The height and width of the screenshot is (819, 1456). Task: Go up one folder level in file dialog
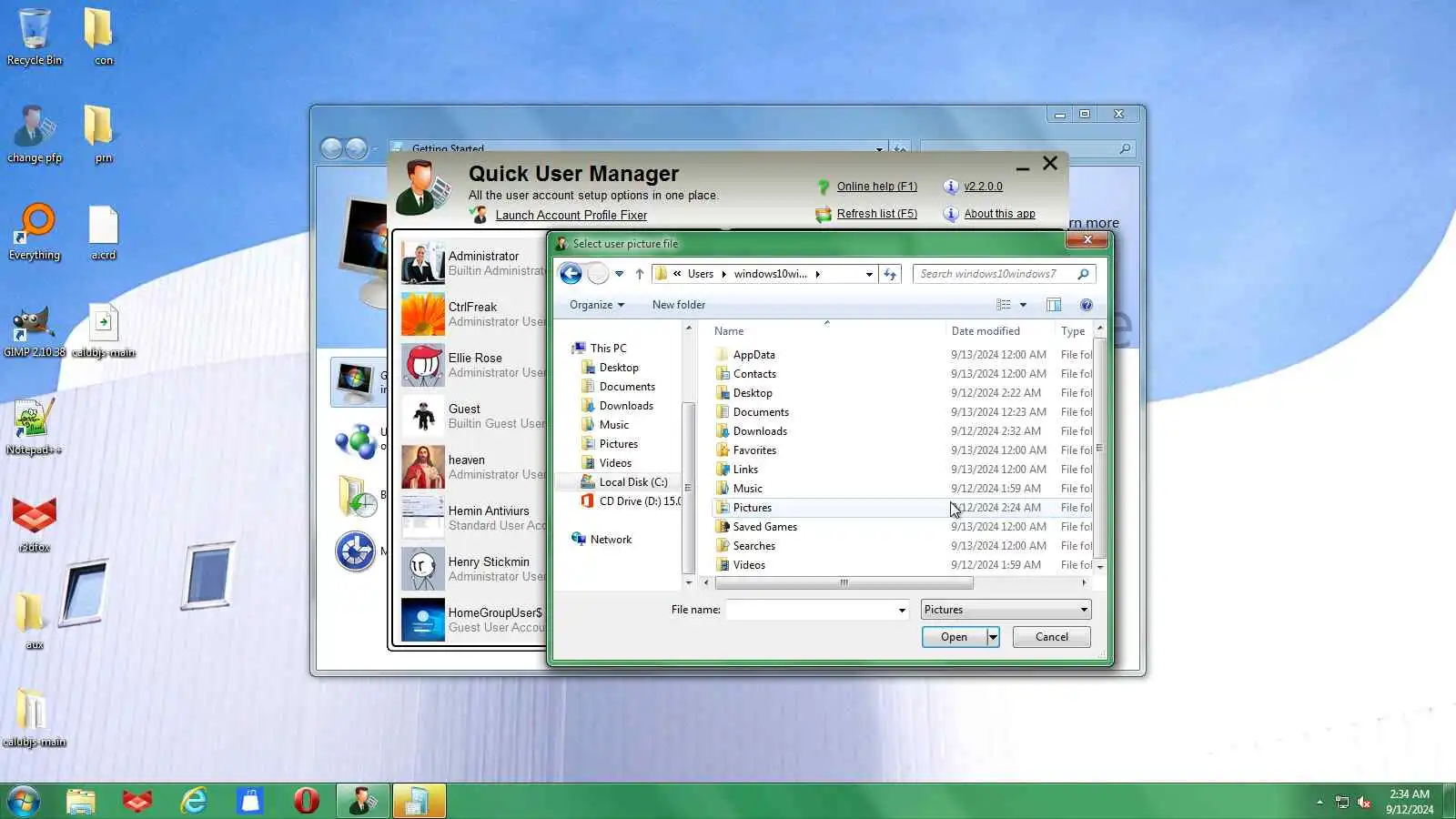(639, 274)
